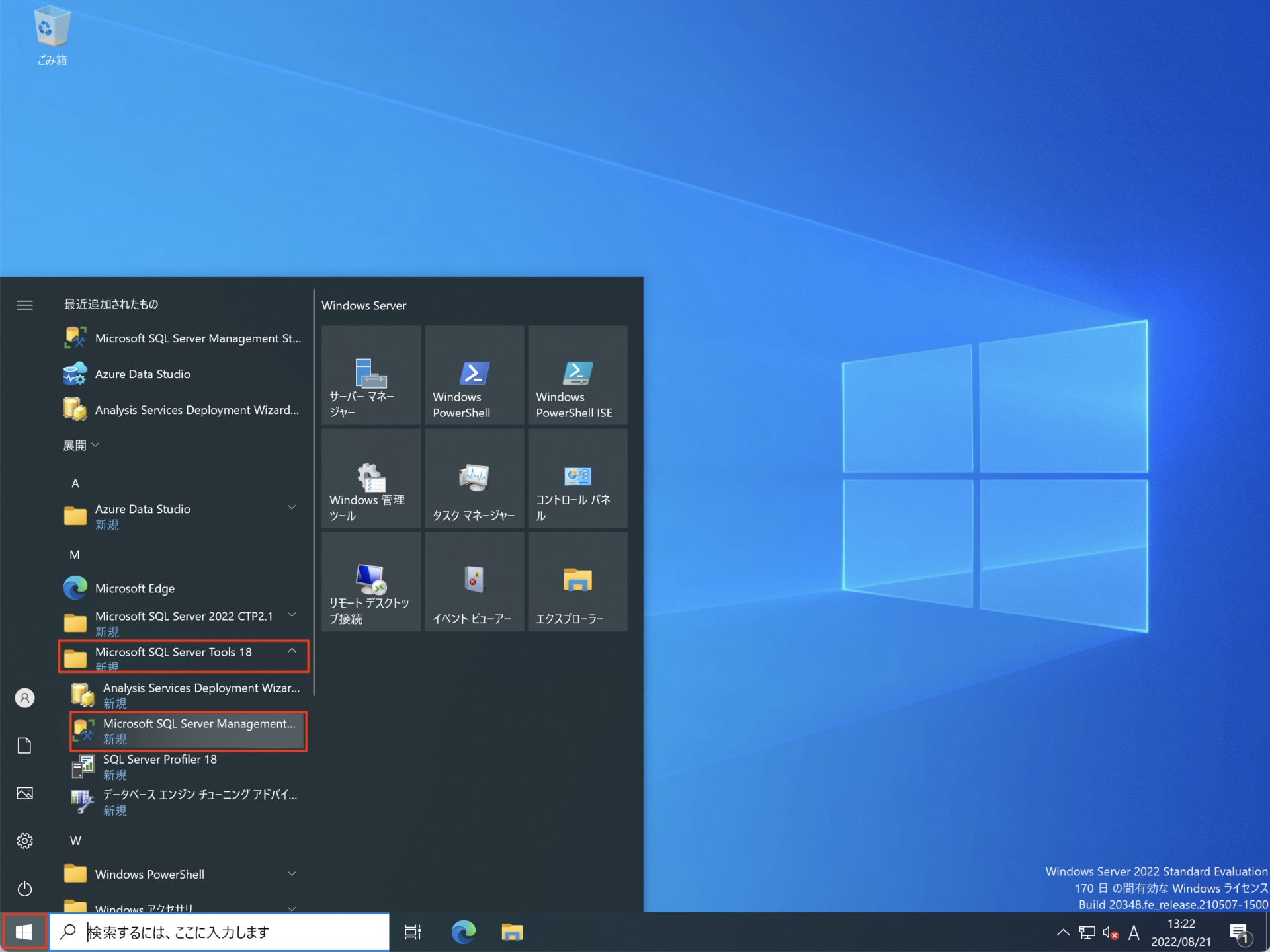1270x952 pixels.
Task: Open the user account button
Action: click(x=24, y=697)
